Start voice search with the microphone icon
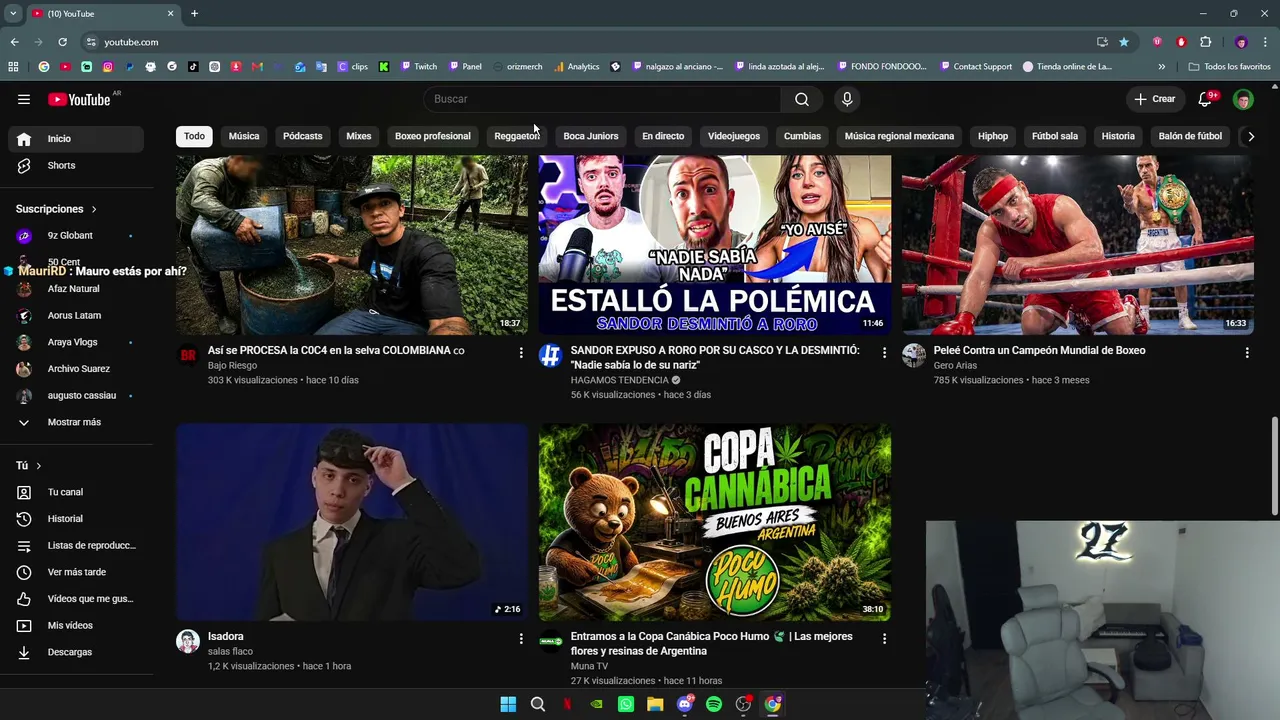Image resolution: width=1280 pixels, height=720 pixels. tap(847, 99)
